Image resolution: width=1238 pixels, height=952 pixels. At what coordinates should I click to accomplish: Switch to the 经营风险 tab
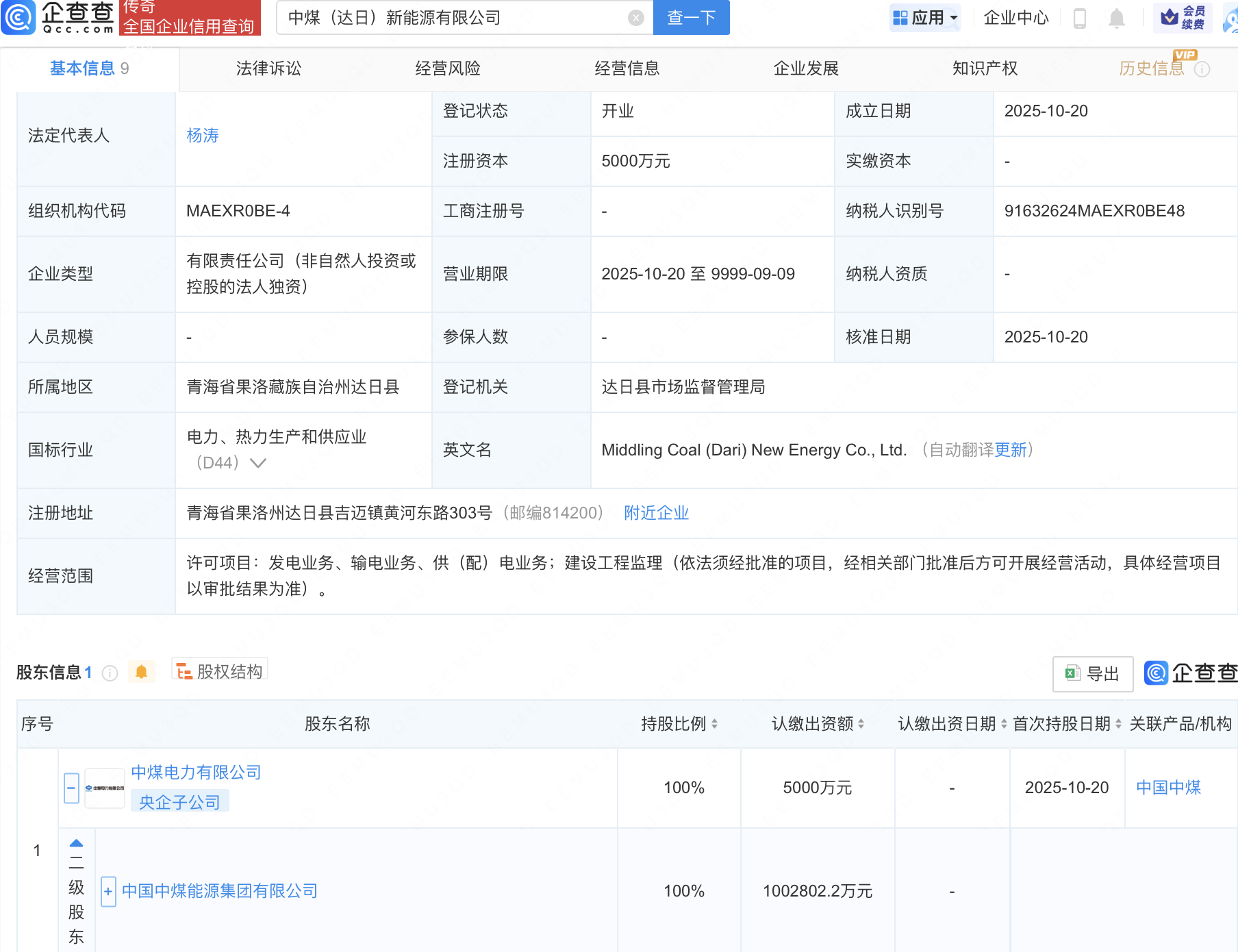click(448, 68)
